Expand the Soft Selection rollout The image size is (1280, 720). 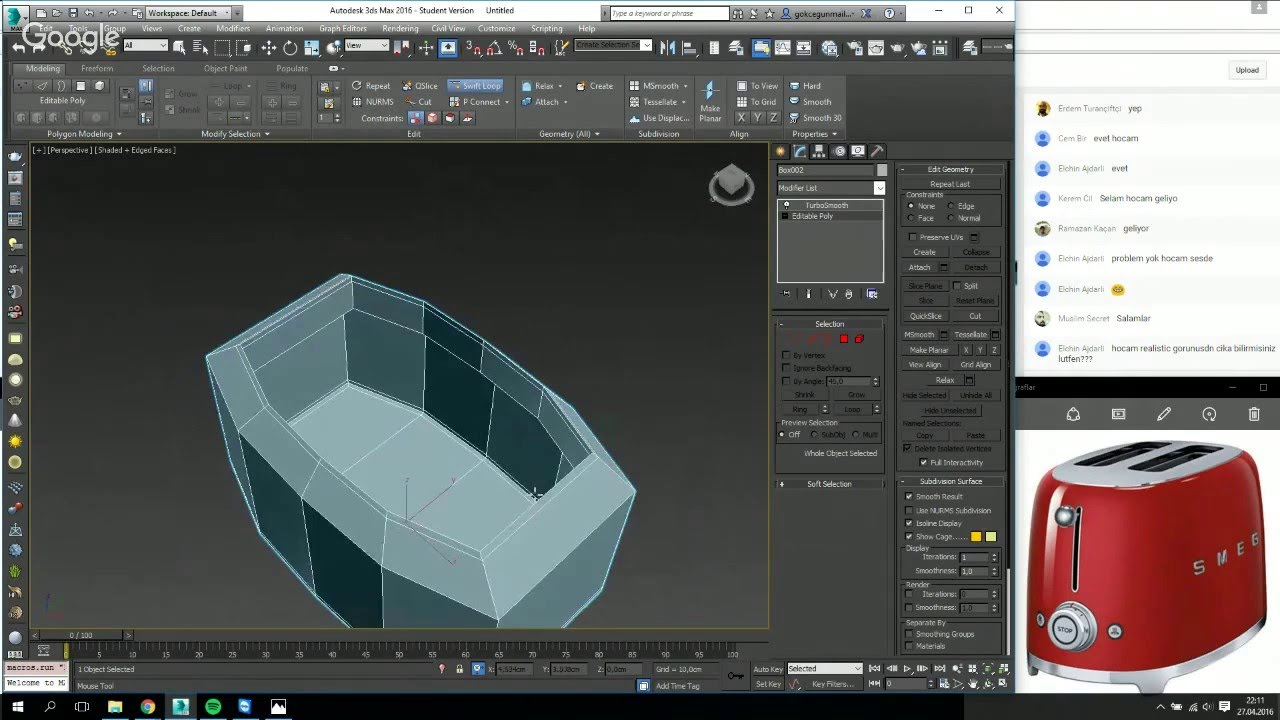point(829,484)
